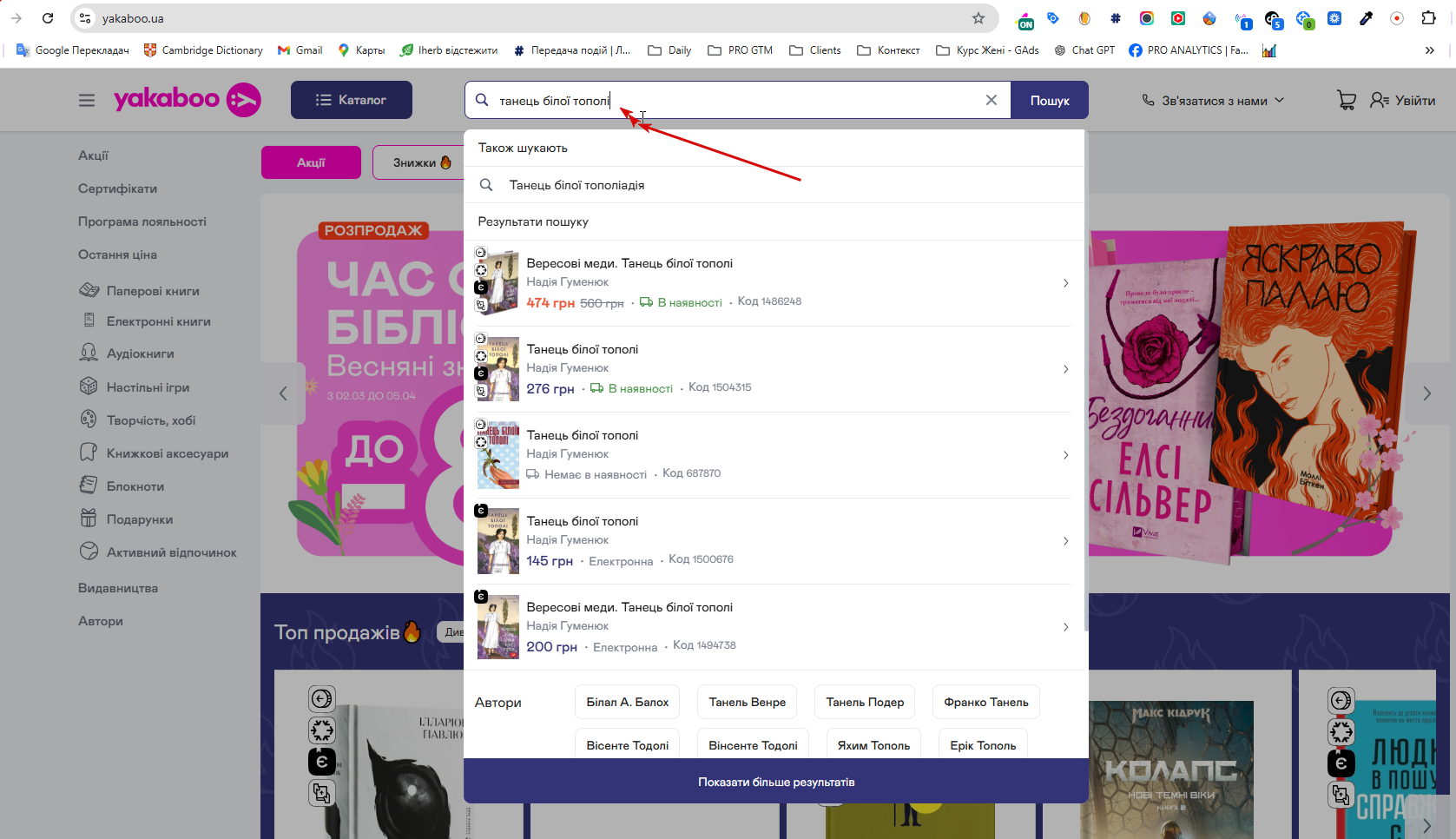Open the Настільні ігри category icon
Viewport: 1456px width, 839px height.
point(89,386)
